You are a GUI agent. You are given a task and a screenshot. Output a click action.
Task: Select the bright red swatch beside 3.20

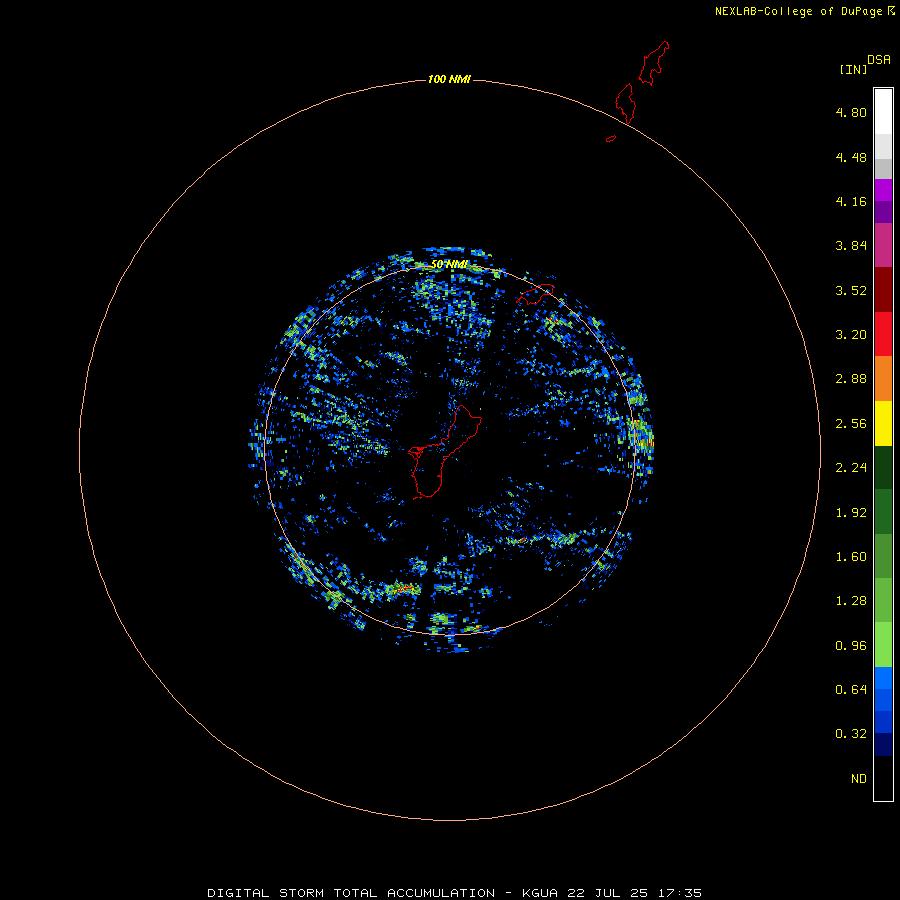click(x=883, y=334)
